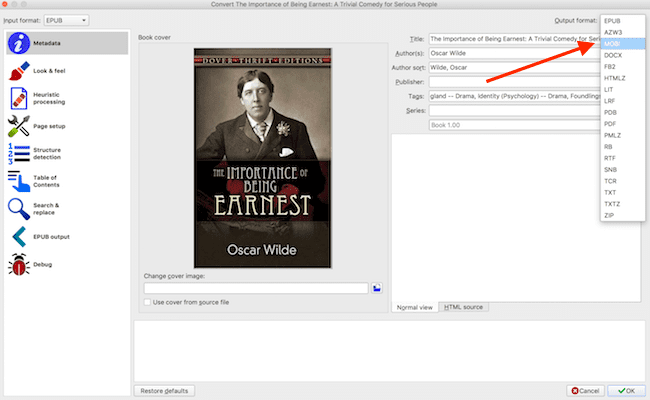Screen dimensions: 650x400
Task: Open the Metadata section icon
Action: coord(19,43)
